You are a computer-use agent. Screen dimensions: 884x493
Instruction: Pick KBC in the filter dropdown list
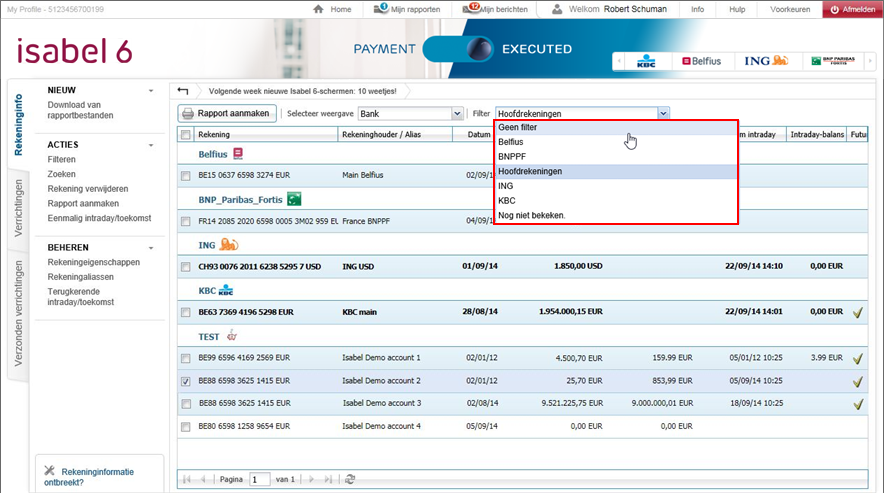[507, 200]
